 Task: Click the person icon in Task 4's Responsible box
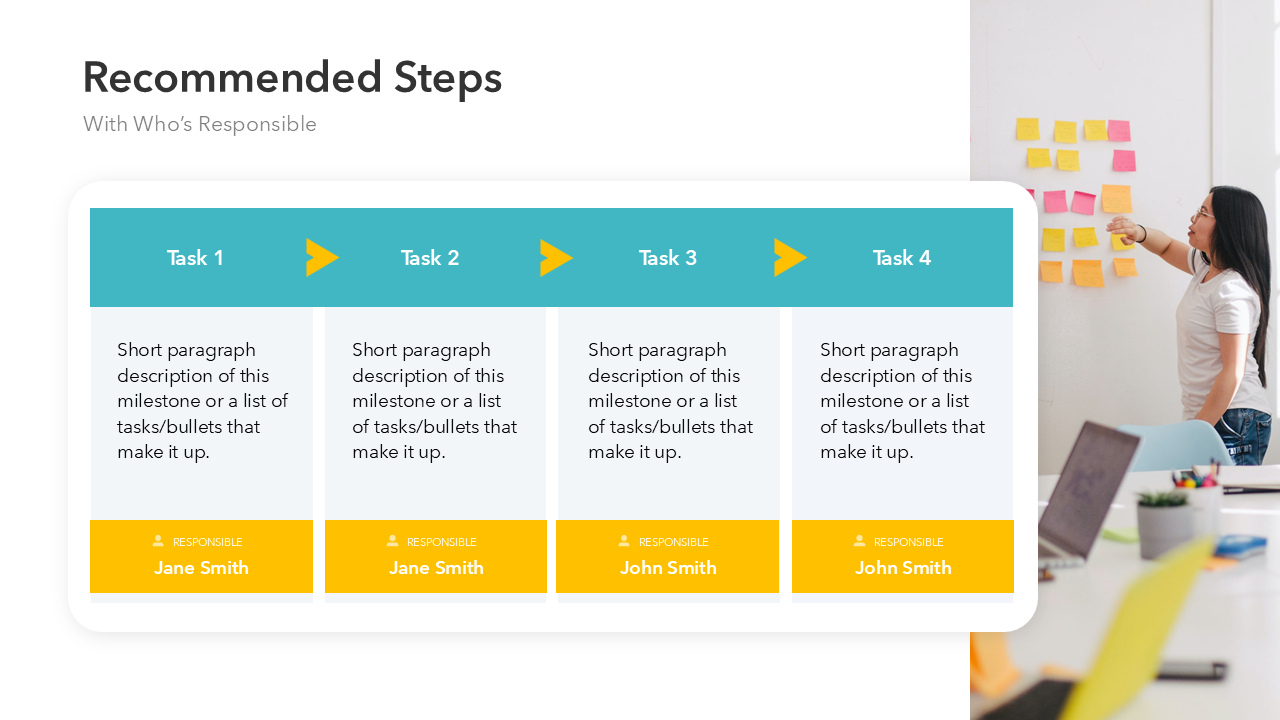coord(860,541)
